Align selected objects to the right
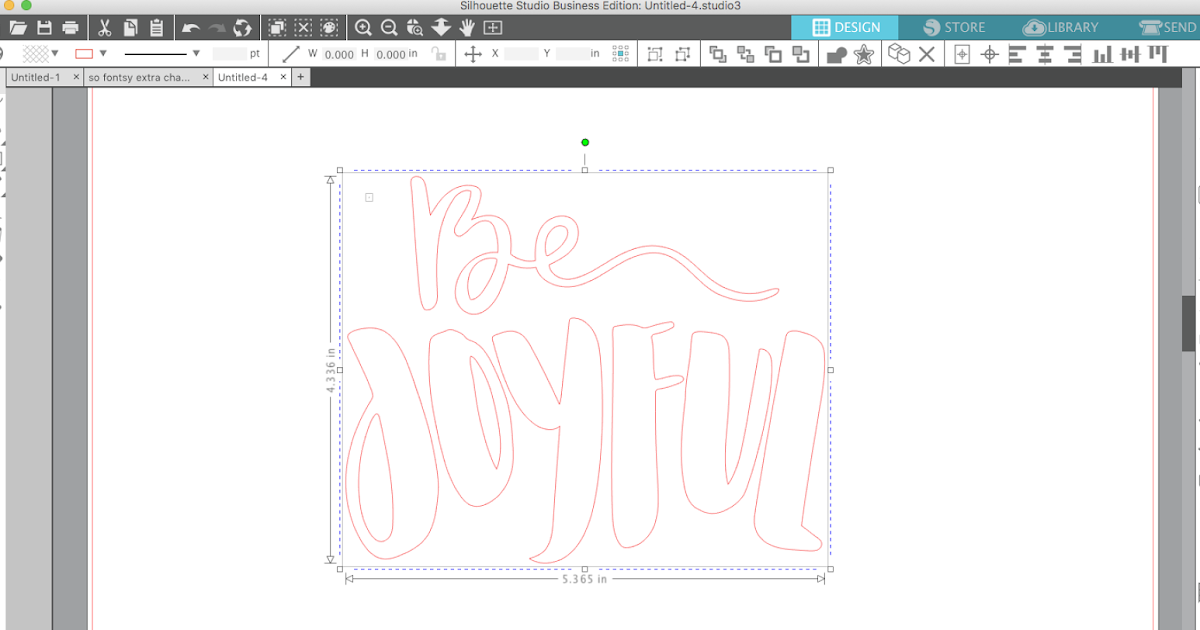1200x630 pixels. click(x=1073, y=54)
